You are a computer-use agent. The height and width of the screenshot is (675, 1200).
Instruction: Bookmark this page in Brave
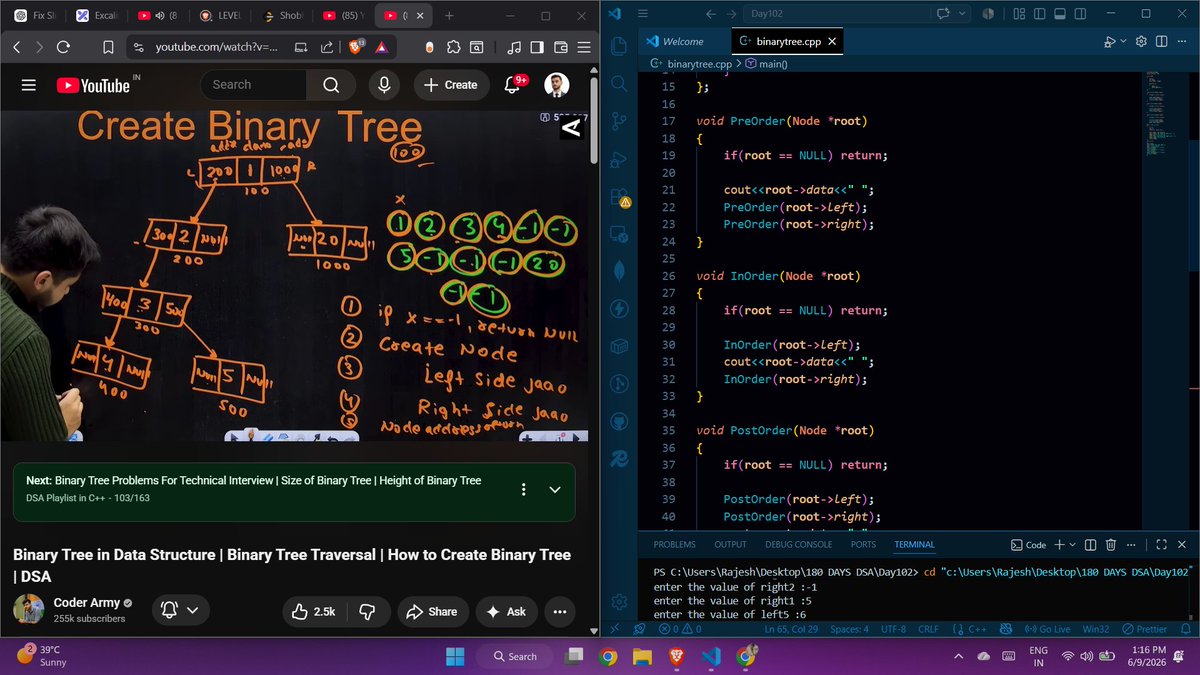pos(108,47)
